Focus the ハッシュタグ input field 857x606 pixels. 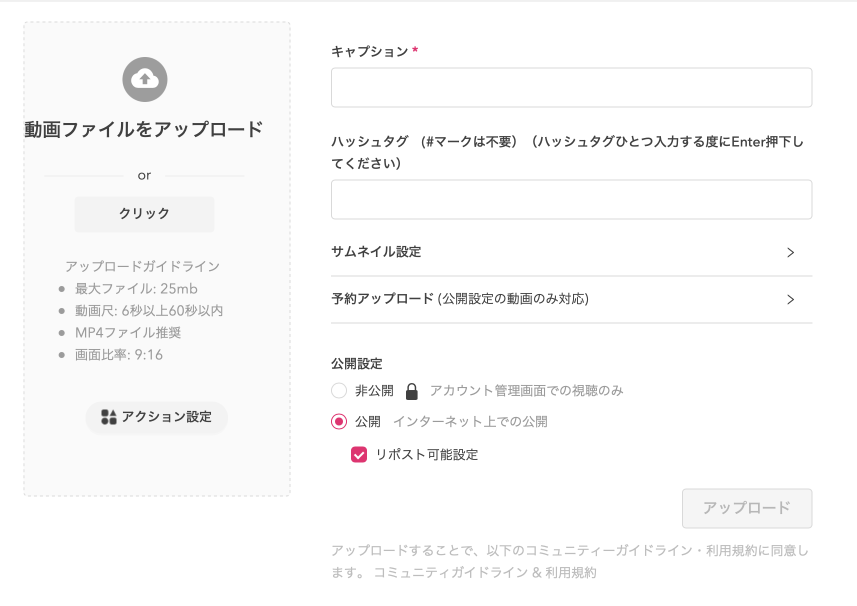tap(571, 199)
